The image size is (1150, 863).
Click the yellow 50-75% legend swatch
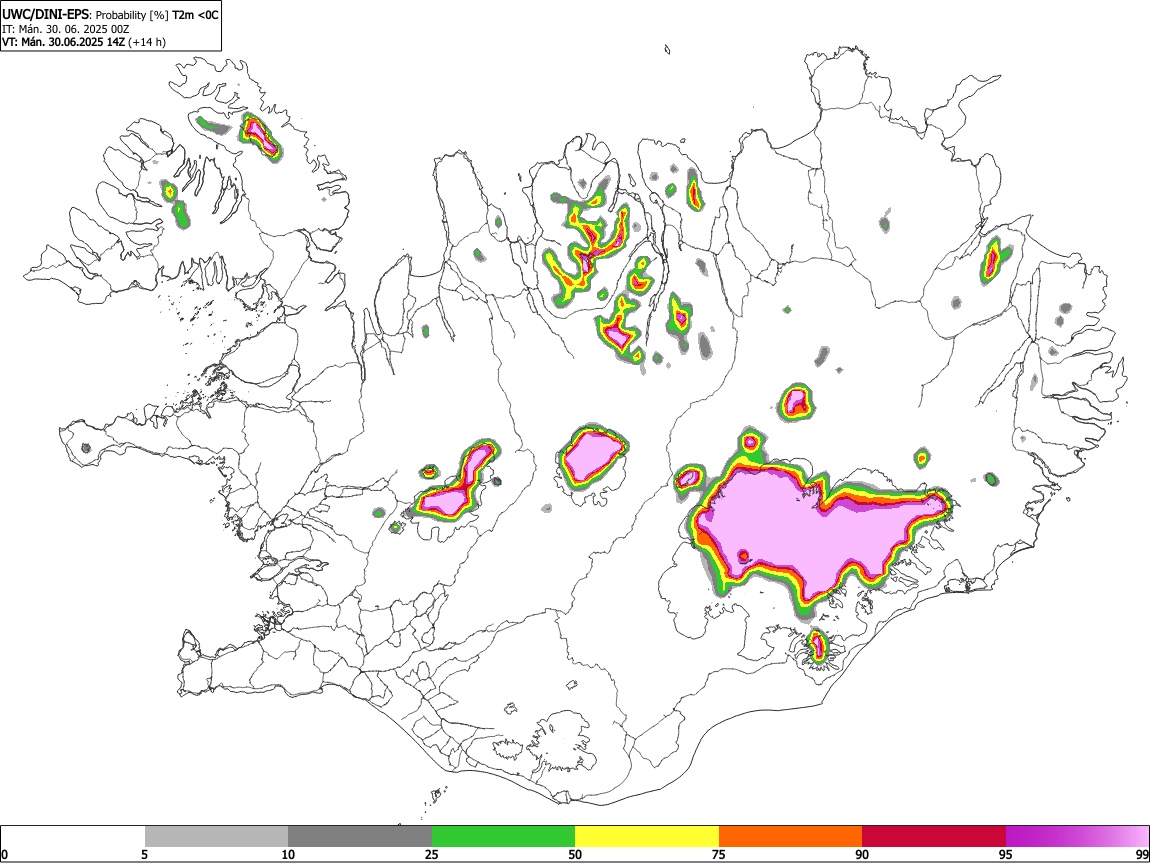tap(647, 837)
